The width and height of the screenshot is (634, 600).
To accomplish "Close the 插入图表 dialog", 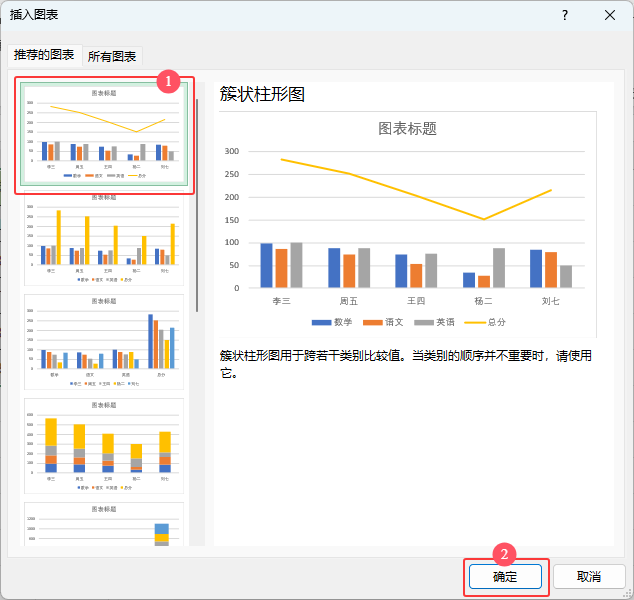I will (610, 15).
